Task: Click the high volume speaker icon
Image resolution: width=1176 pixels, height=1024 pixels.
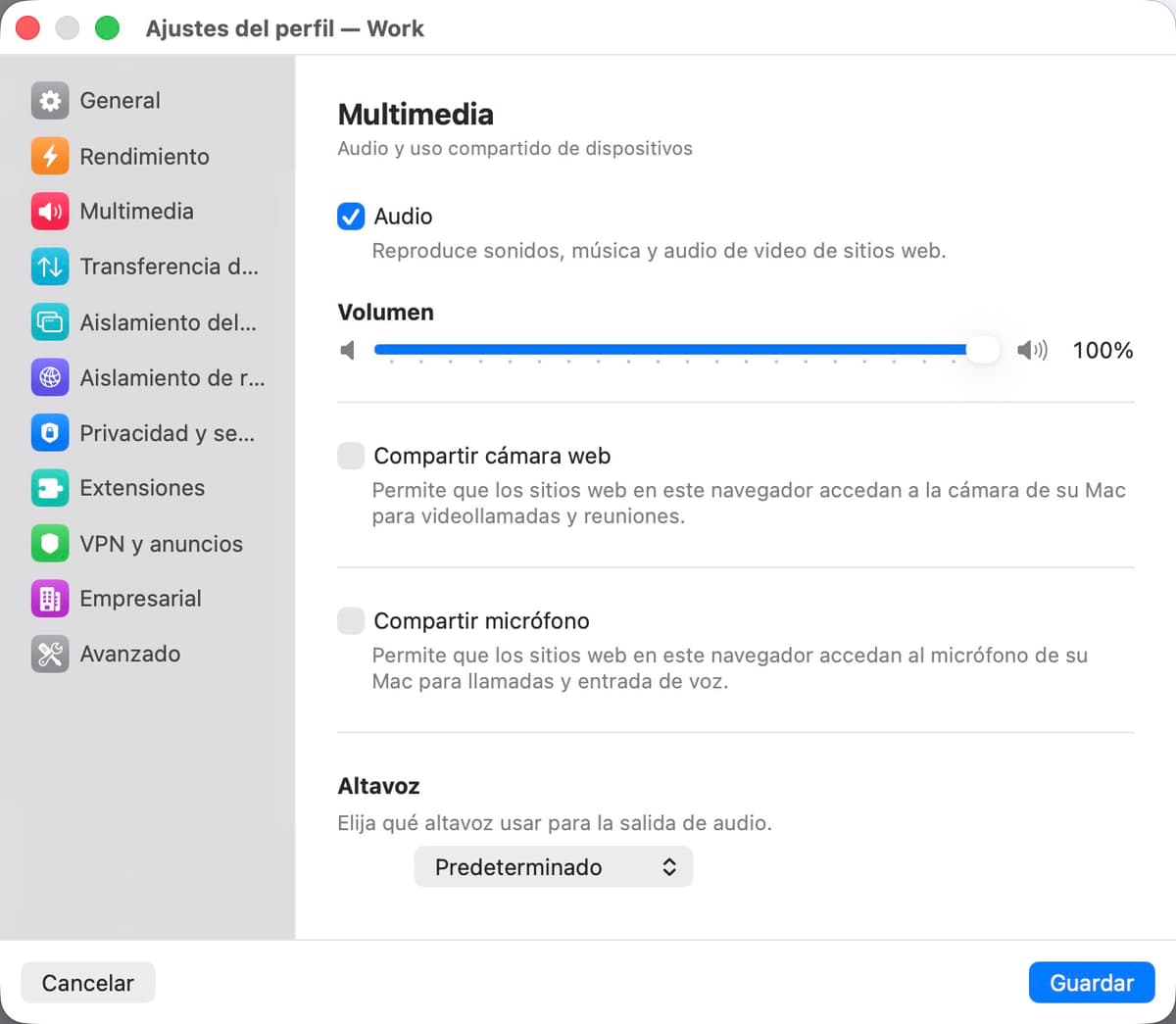Action: click(x=1033, y=350)
